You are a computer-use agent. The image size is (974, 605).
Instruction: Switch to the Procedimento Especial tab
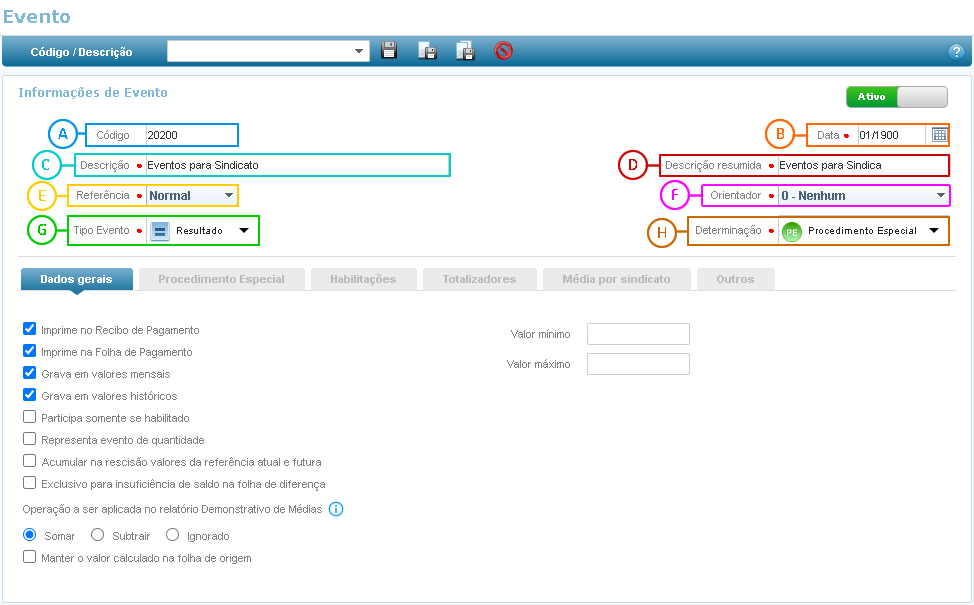221,279
